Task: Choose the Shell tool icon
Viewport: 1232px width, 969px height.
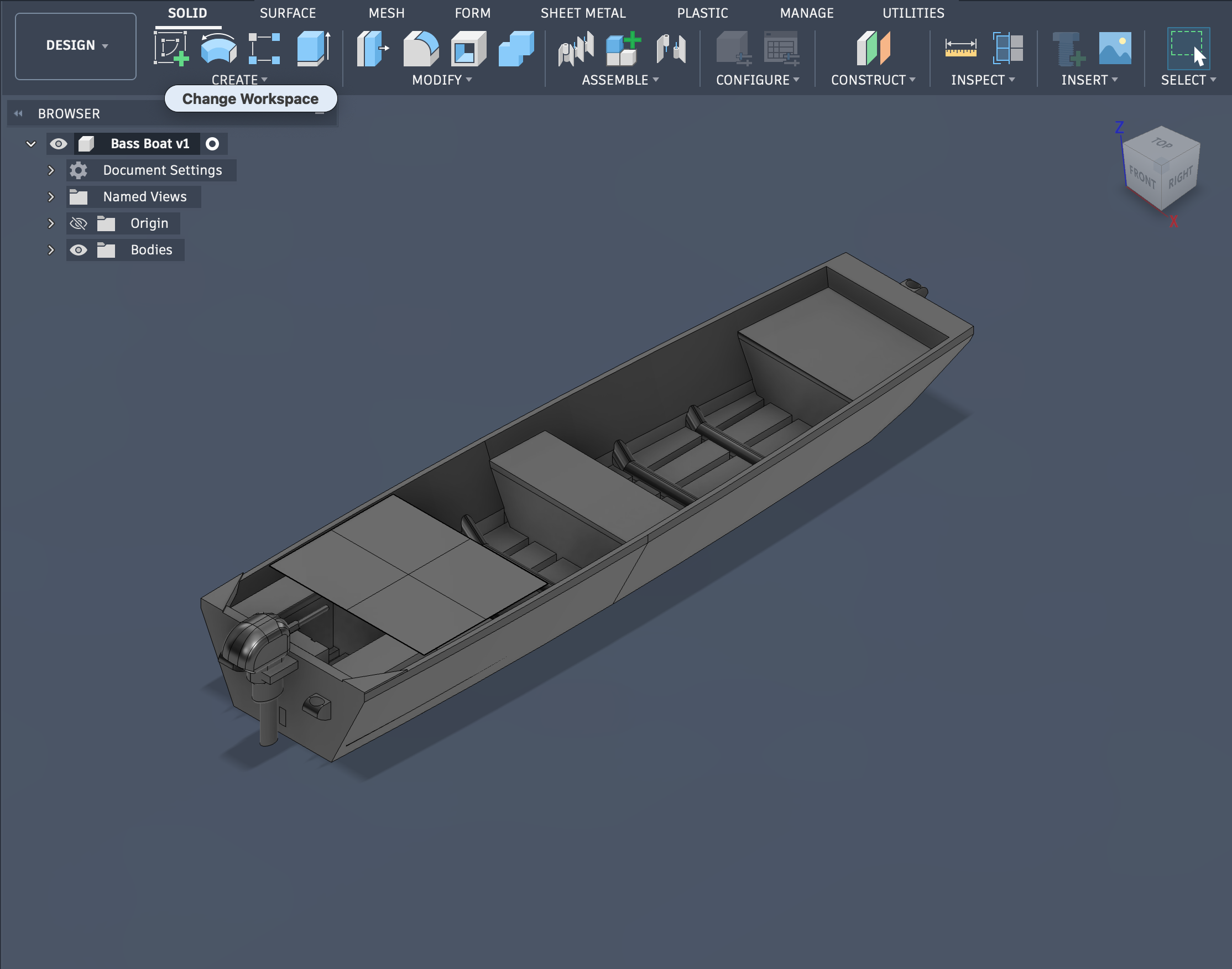Action: [x=468, y=48]
